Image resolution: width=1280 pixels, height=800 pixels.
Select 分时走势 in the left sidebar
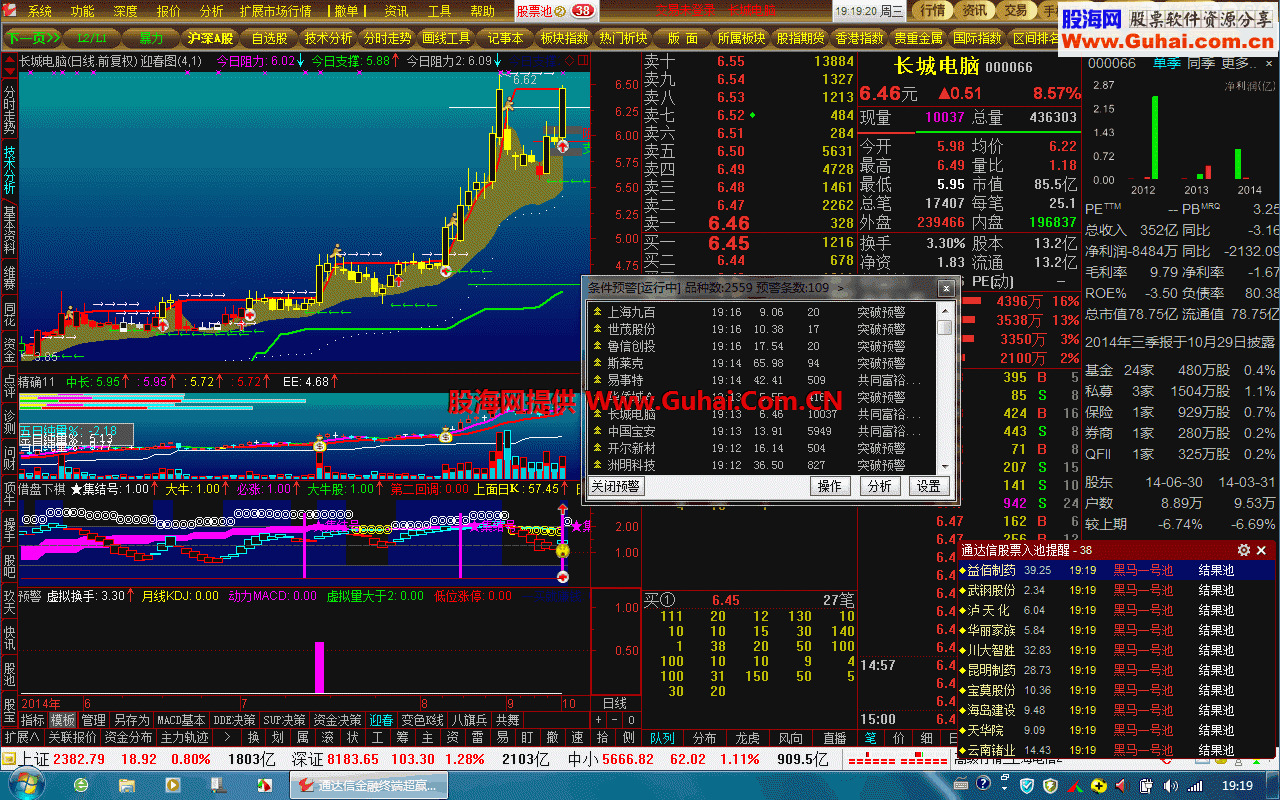click(x=9, y=110)
